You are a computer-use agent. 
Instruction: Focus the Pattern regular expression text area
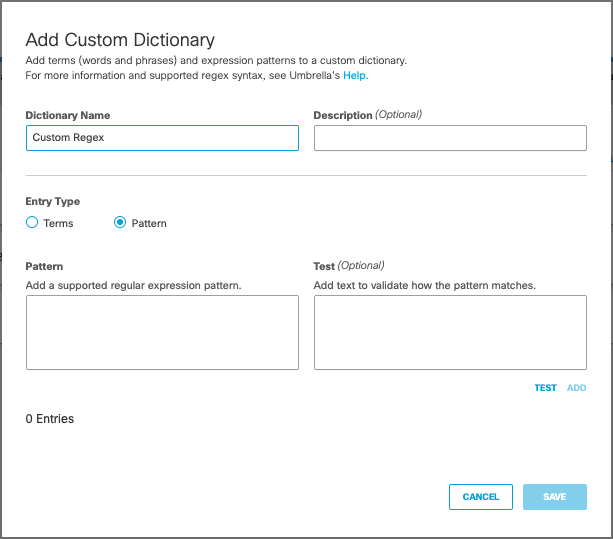coord(162,332)
